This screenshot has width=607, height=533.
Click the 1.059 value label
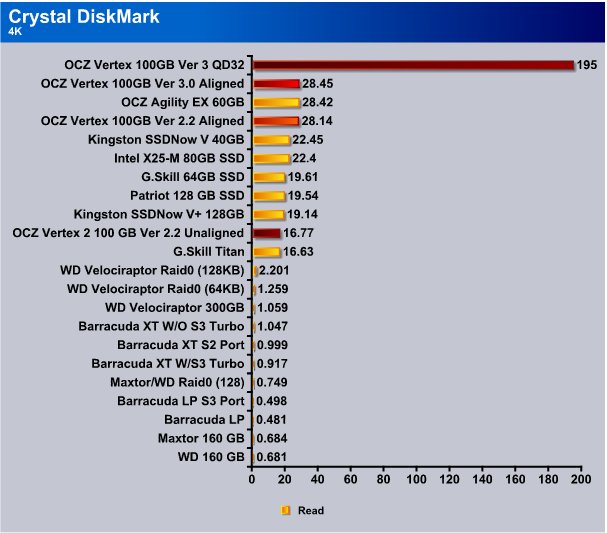273,307
